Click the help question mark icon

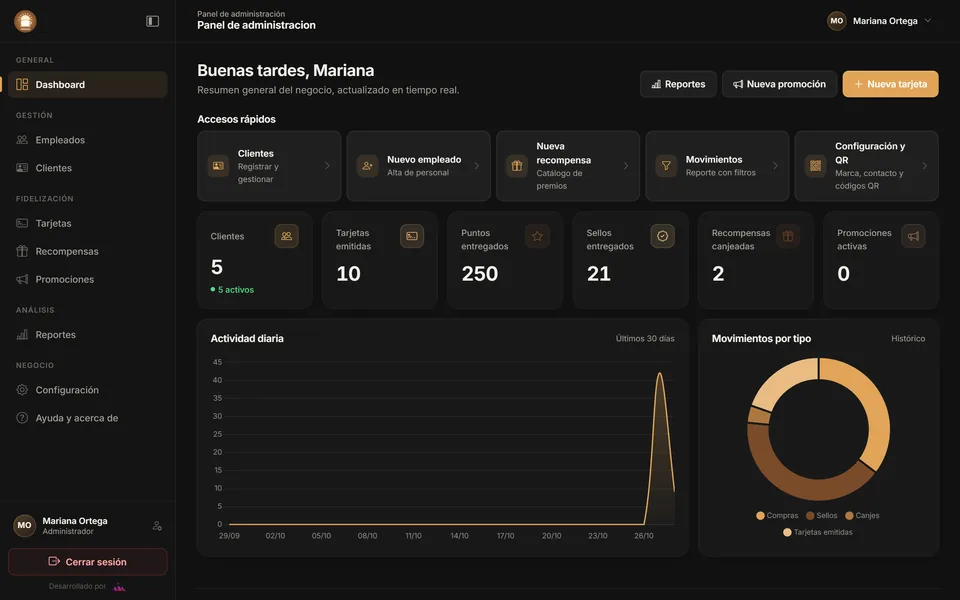(x=22, y=418)
